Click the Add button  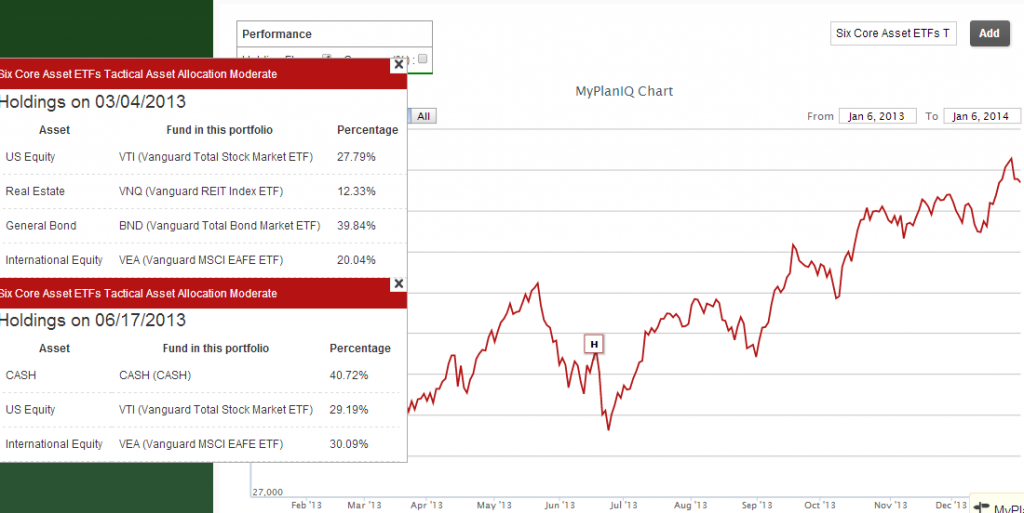[x=989, y=33]
